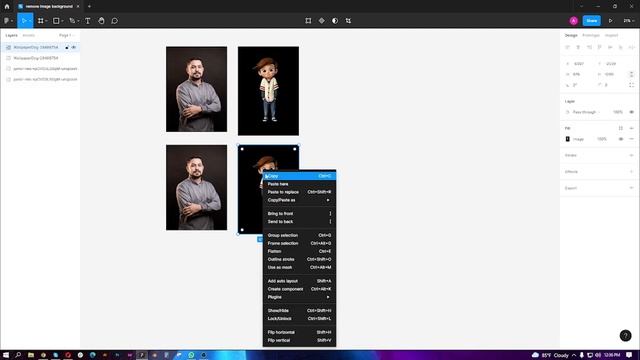Image resolution: width=640 pixels, height=360 pixels.
Task: Click the Present play icon
Action: 611,20
